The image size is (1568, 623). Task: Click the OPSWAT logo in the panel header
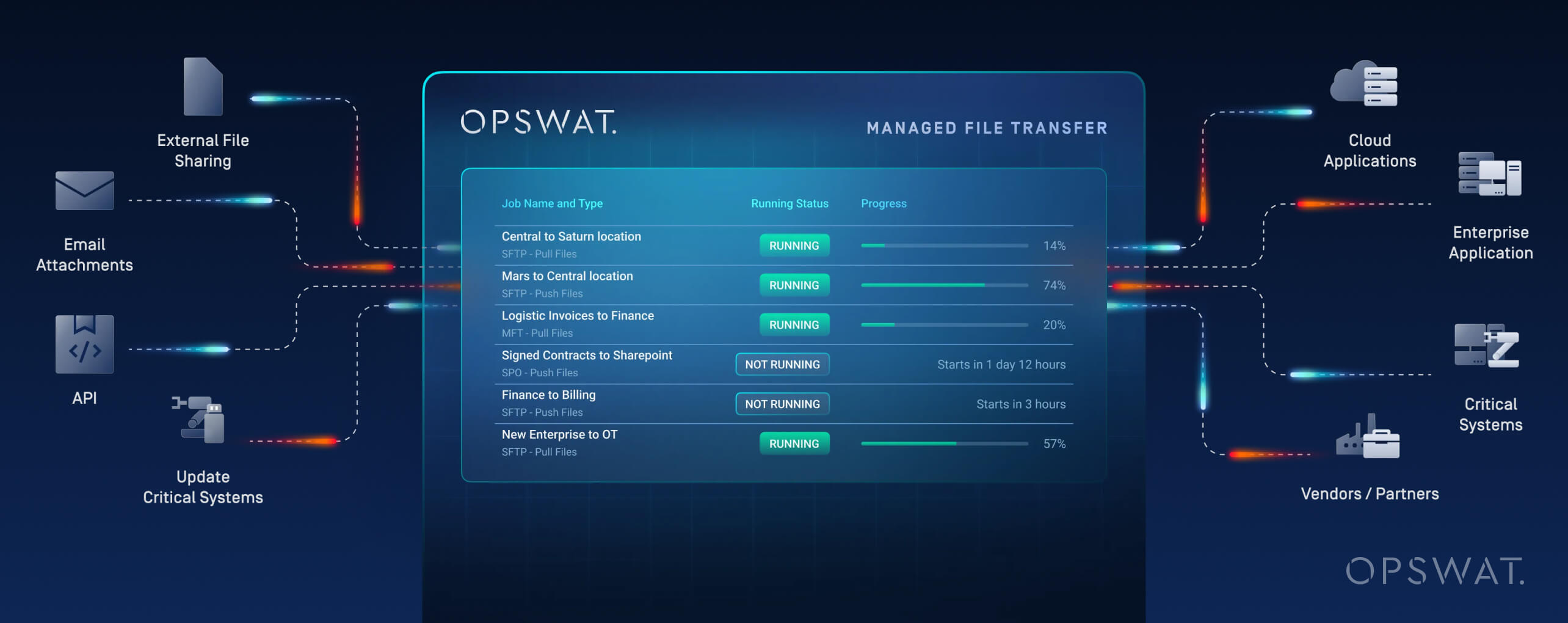(539, 122)
